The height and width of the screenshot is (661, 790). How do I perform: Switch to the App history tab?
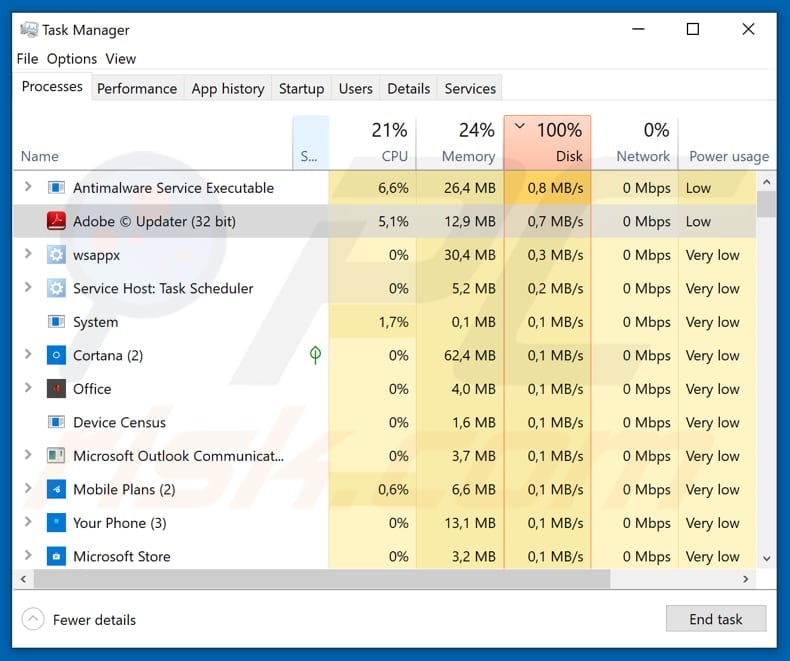228,89
